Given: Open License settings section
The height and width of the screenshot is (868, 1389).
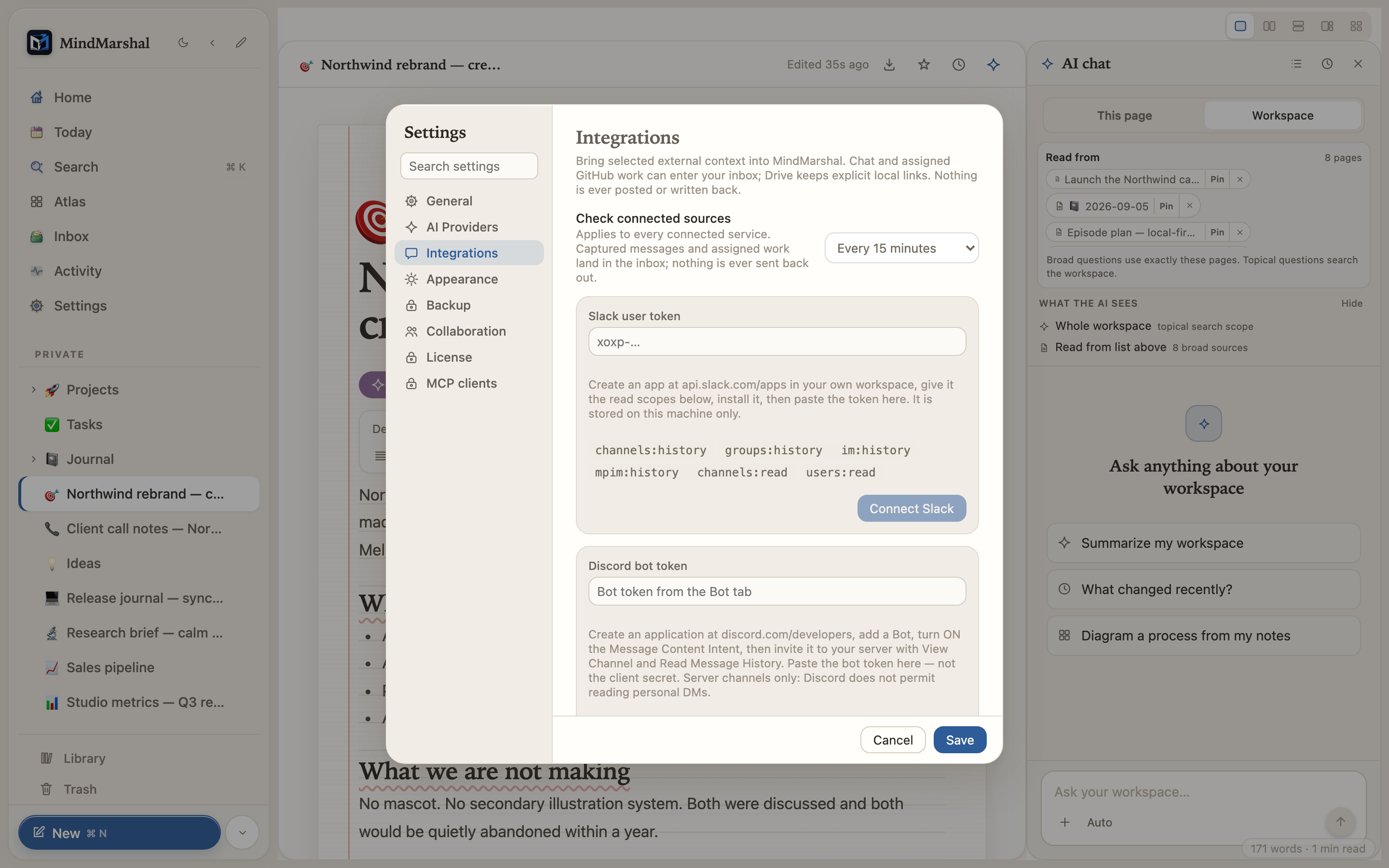Looking at the screenshot, I should [x=469, y=357].
